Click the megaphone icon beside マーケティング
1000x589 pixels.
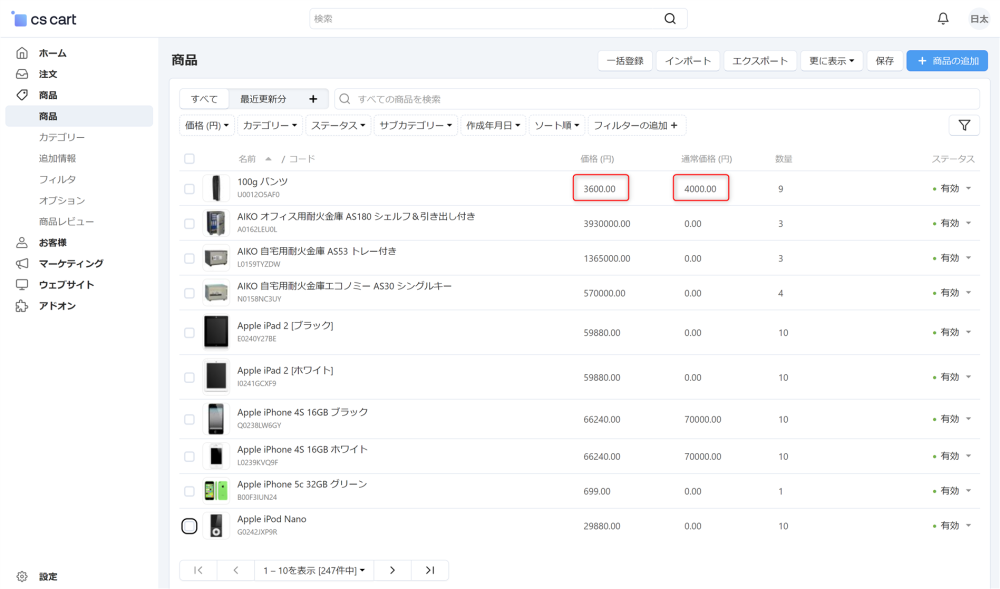click(x=22, y=263)
